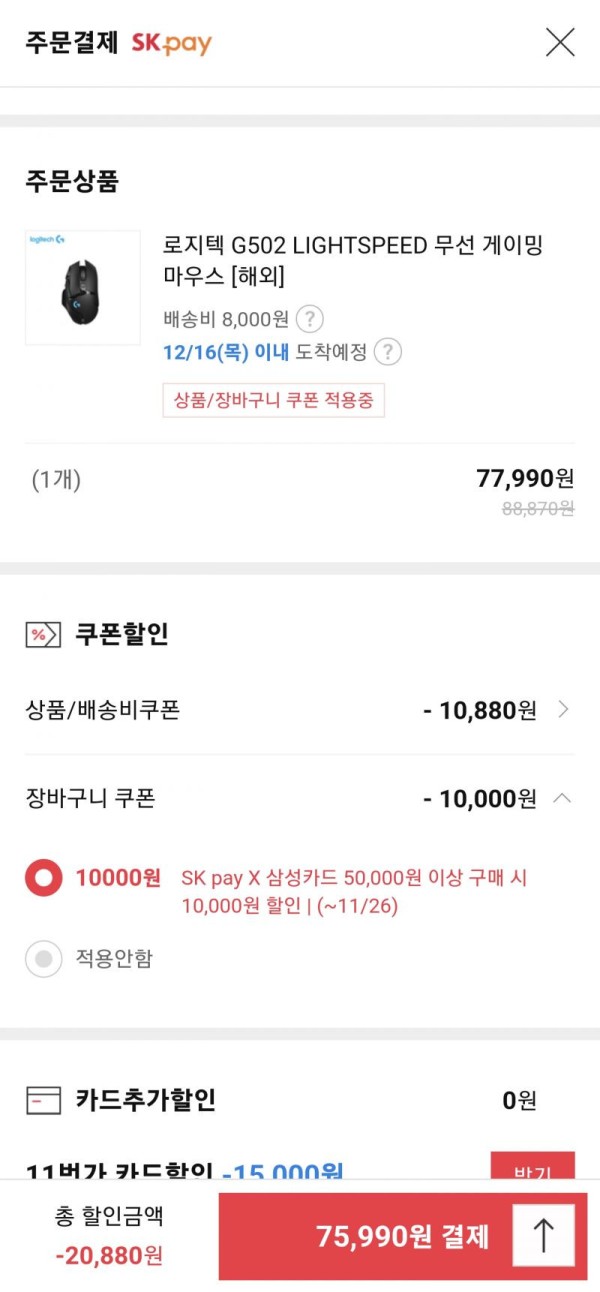Tap the 장바구니 쿠폰 row label
Image resolution: width=600 pixels, height=1292 pixels.
point(90,798)
